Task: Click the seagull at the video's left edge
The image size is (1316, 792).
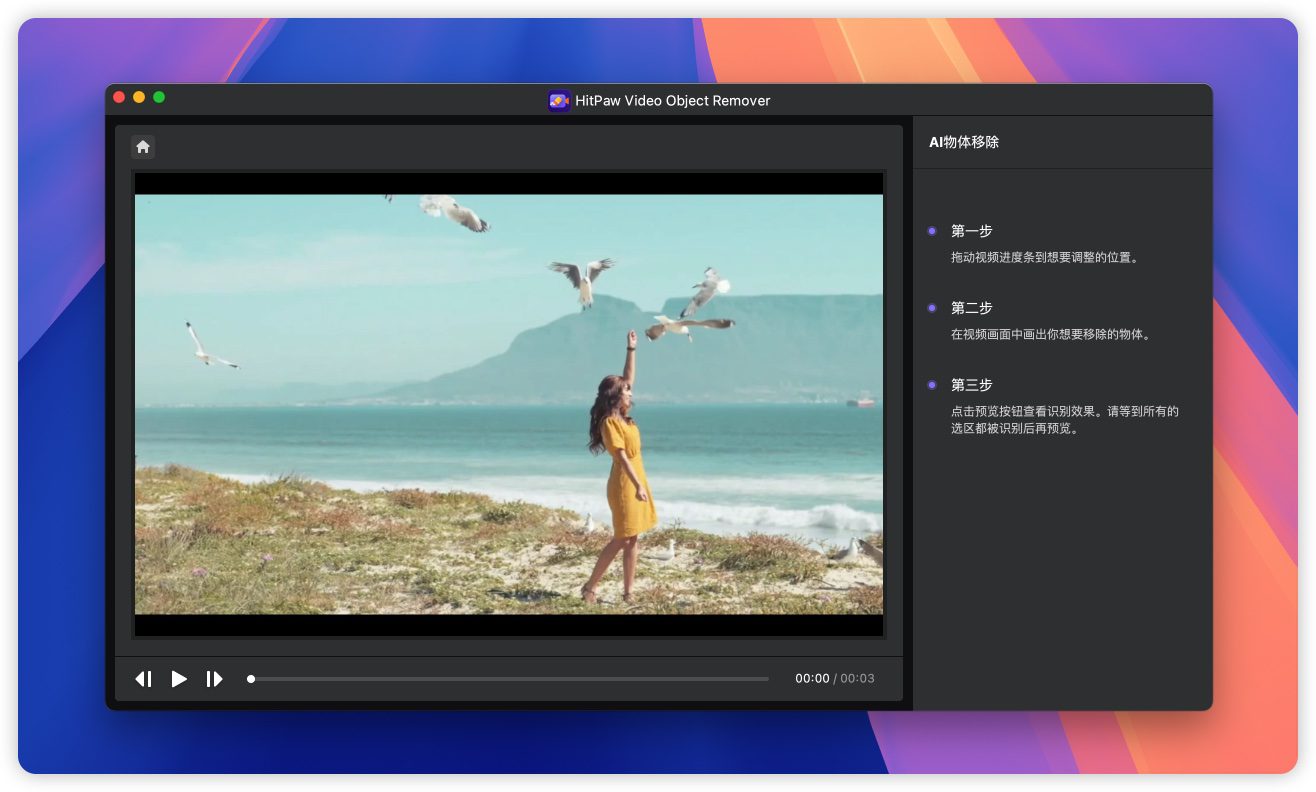Action: pyautogui.click(x=206, y=347)
